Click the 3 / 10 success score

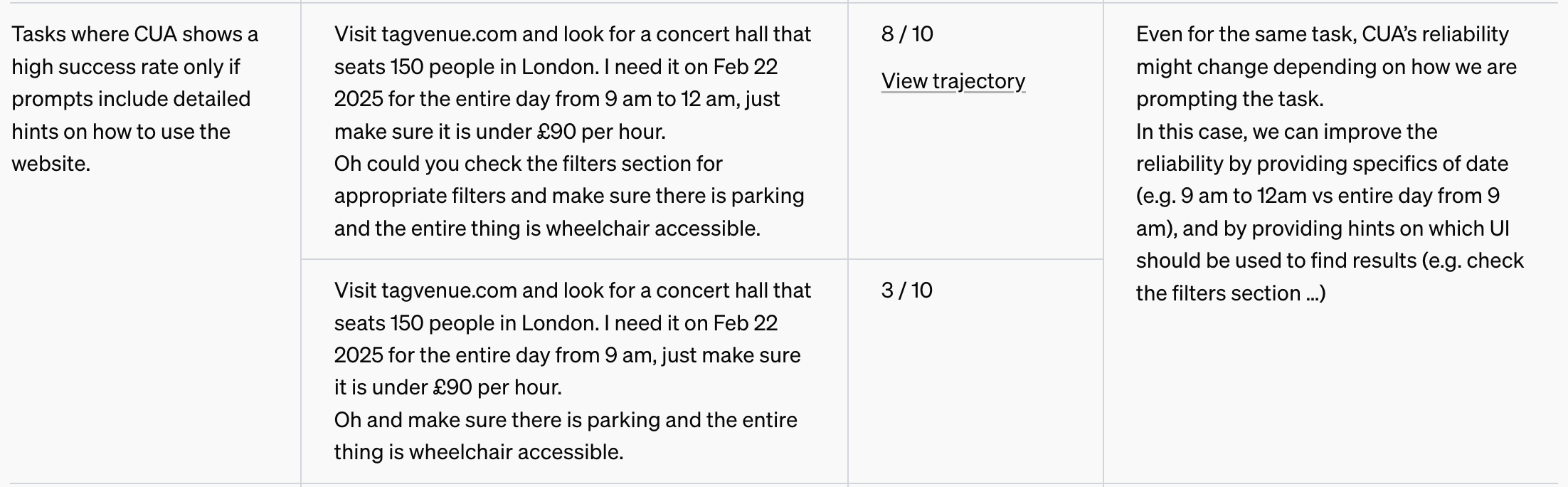click(906, 290)
